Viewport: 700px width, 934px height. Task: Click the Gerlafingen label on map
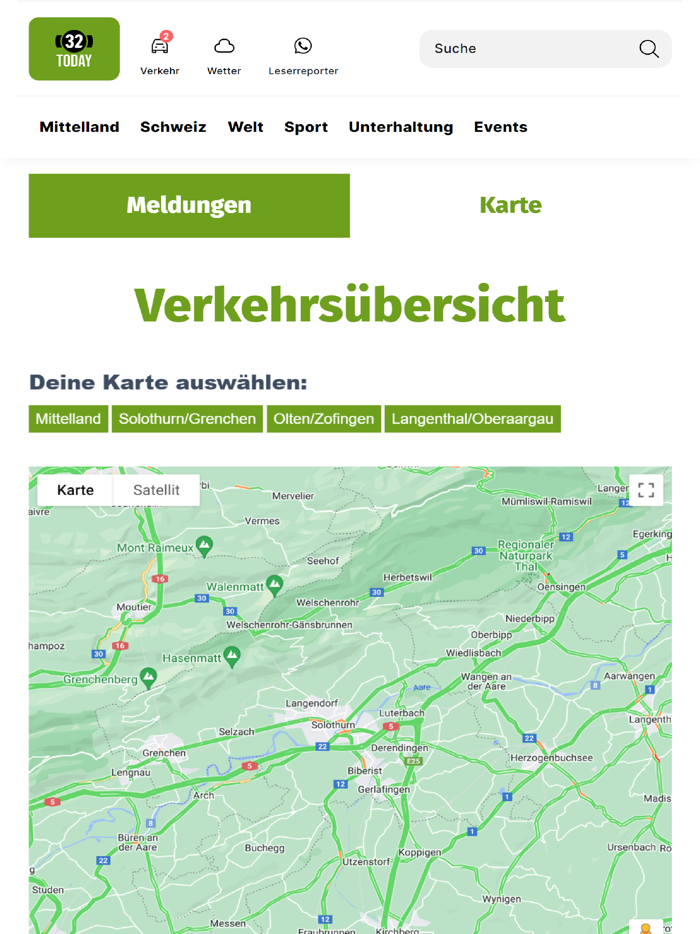384,789
